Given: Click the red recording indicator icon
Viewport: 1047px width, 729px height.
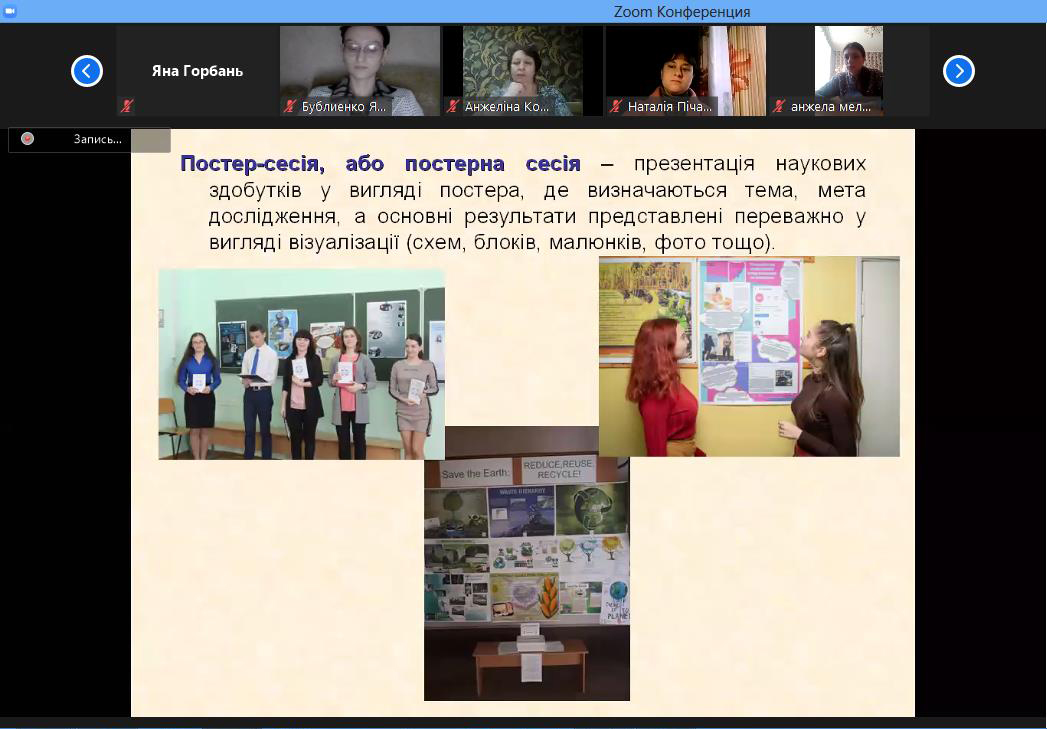Looking at the screenshot, I should click(x=28, y=139).
